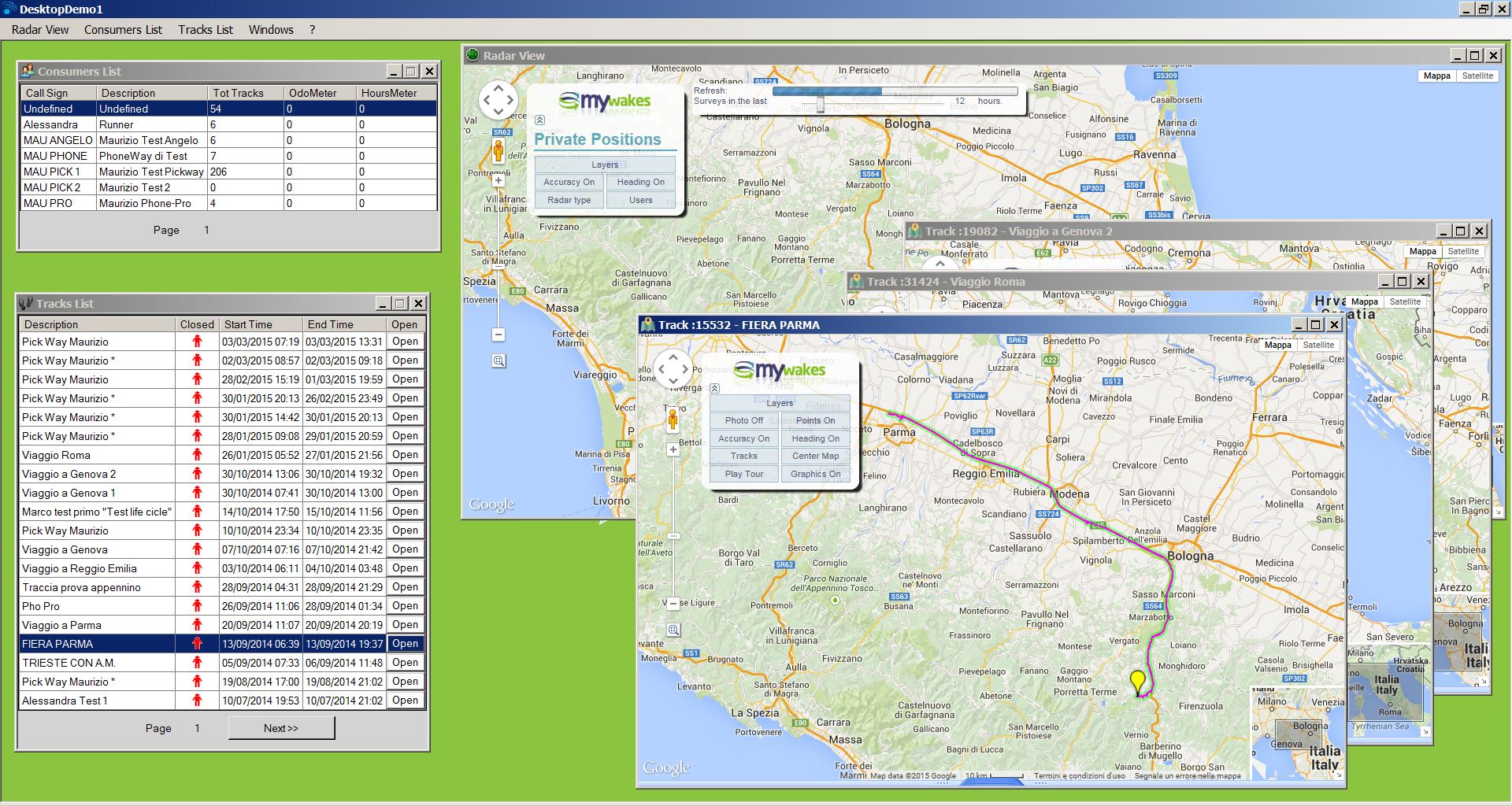Image resolution: width=1512 pixels, height=806 pixels.
Task: Click the Refresh progress bar in Radar View
Action: click(x=895, y=91)
